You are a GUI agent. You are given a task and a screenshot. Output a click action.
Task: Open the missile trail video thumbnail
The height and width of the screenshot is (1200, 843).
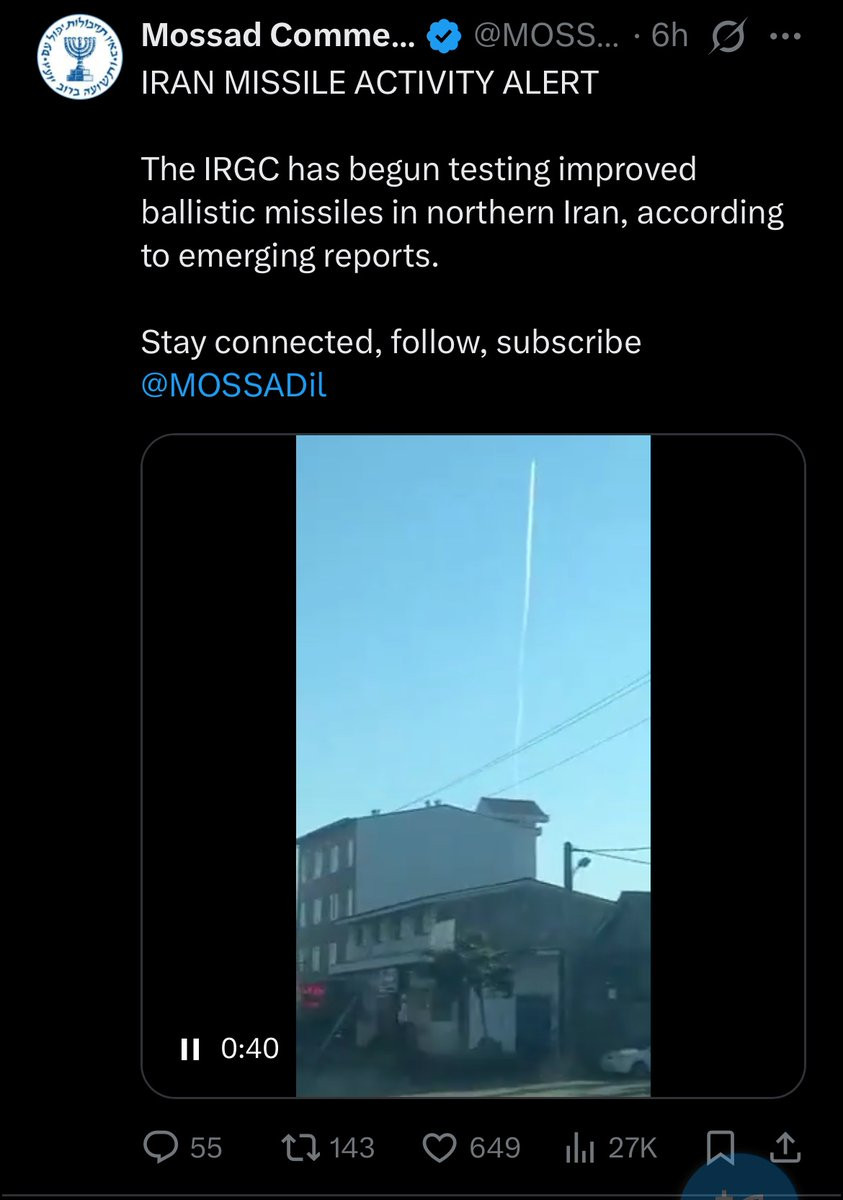[473, 766]
